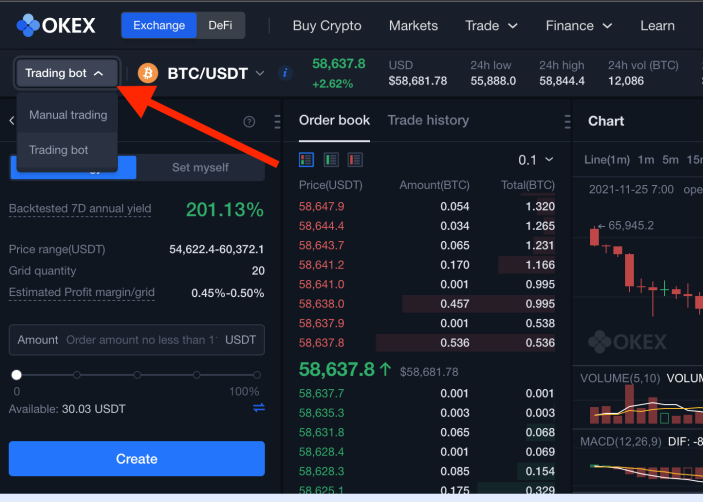703x502 pixels.
Task: Expand the BTC/USDT pair selector
Action: (260, 73)
